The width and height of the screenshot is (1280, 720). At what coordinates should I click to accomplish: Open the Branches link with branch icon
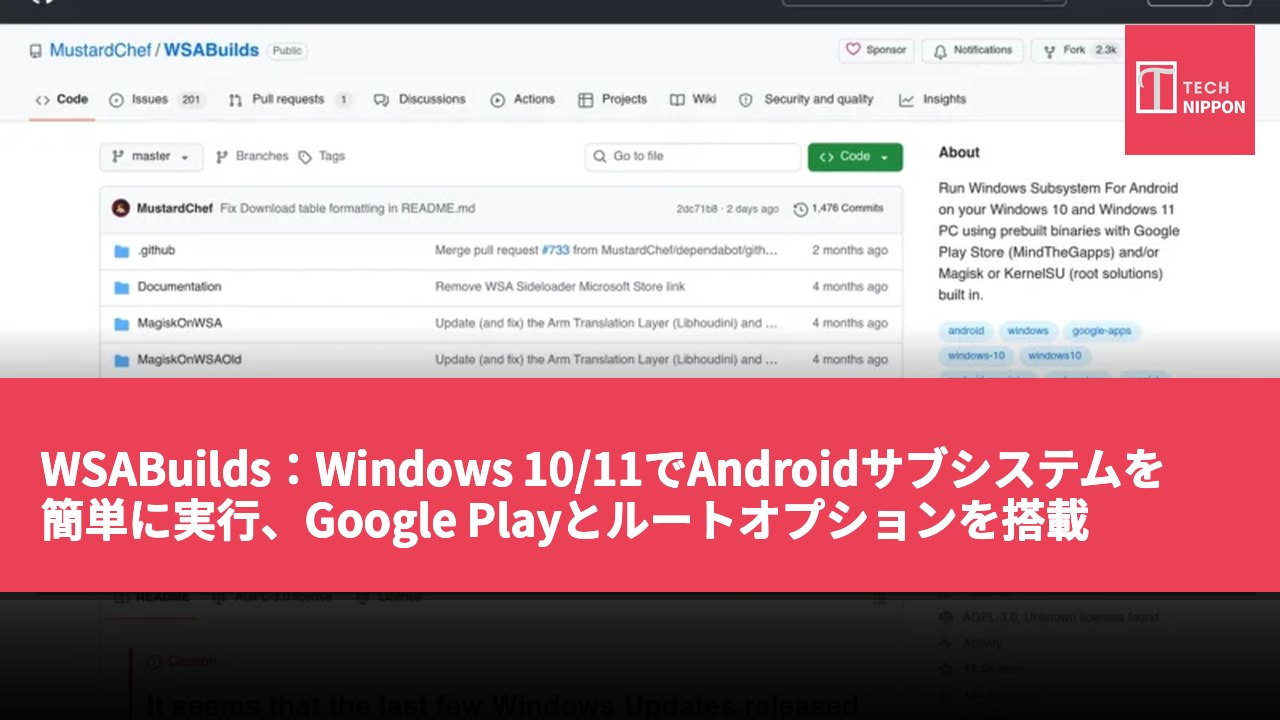[x=252, y=156]
